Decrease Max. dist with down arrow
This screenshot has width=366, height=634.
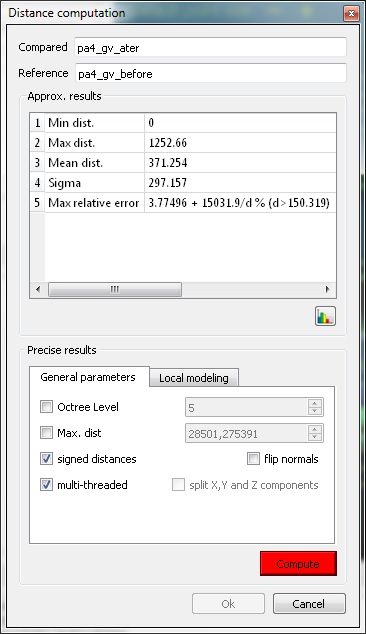coord(315,437)
